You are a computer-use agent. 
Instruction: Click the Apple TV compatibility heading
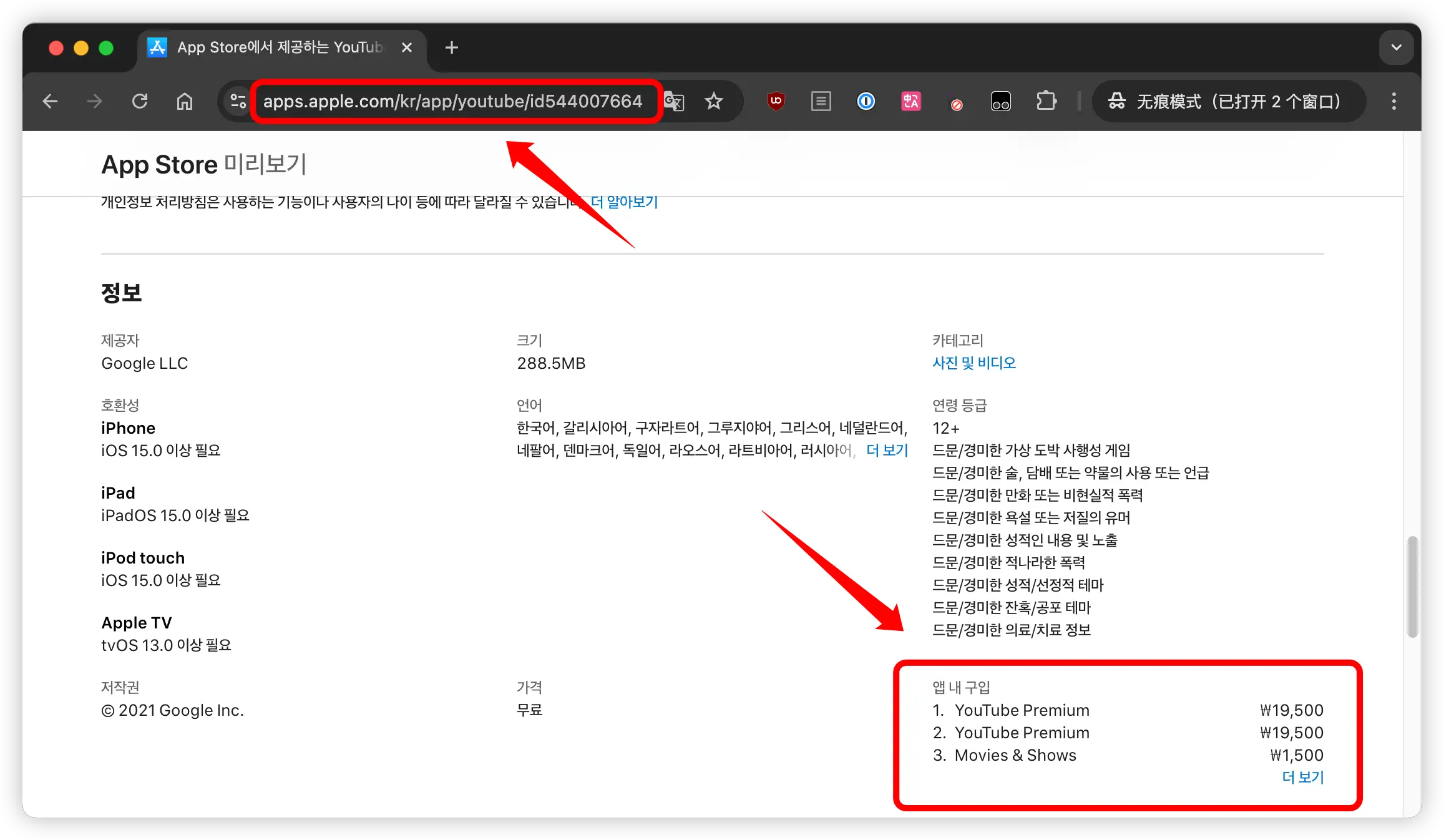[137, 623]
